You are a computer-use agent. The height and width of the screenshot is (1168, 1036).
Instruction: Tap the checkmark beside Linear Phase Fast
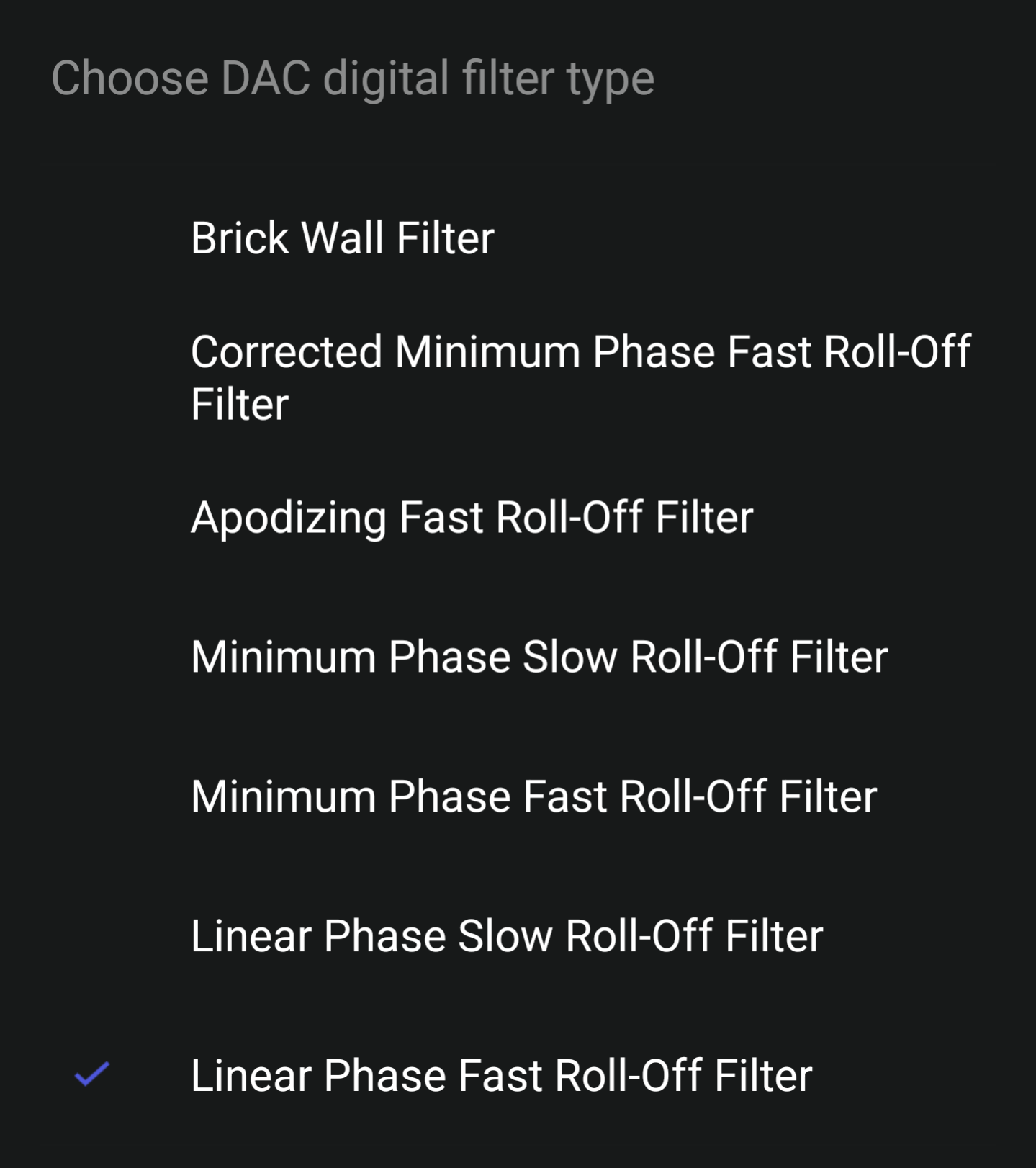92,1074
